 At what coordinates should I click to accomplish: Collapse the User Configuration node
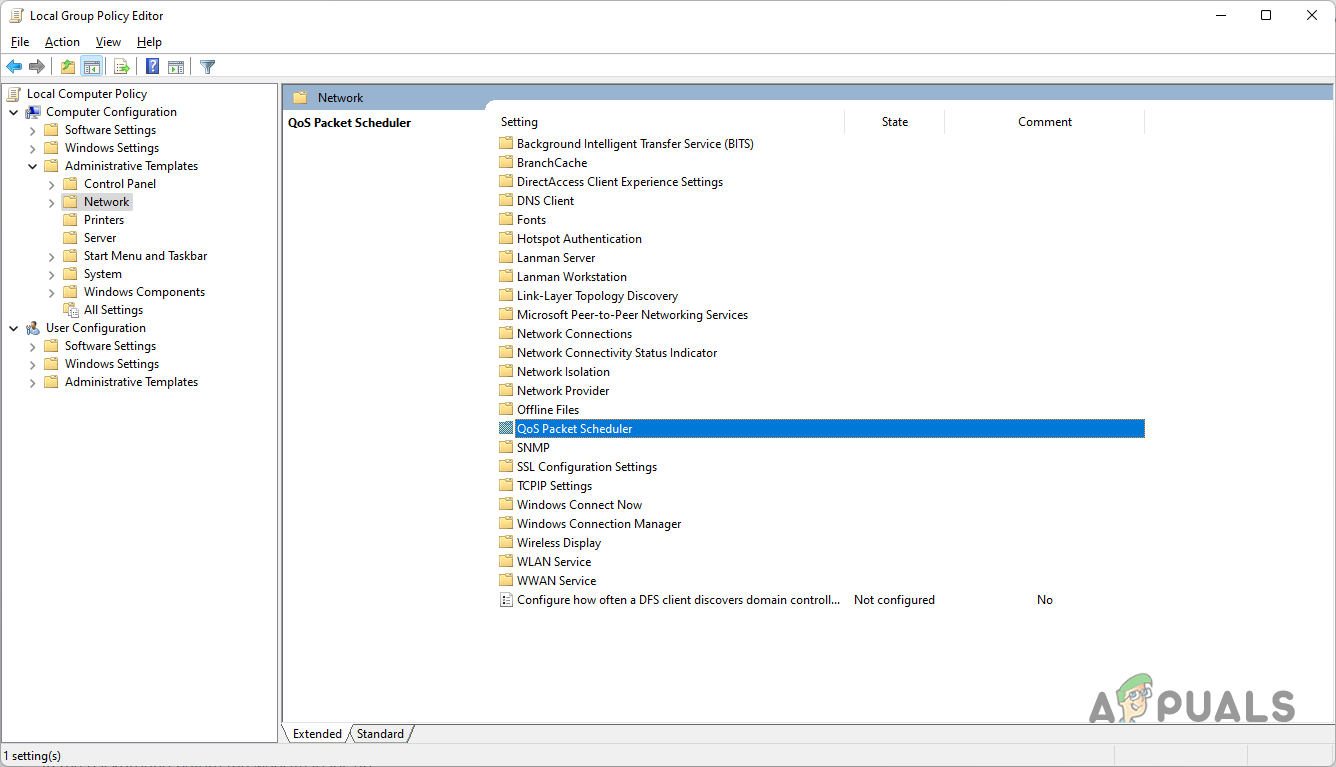coord(14,328)
